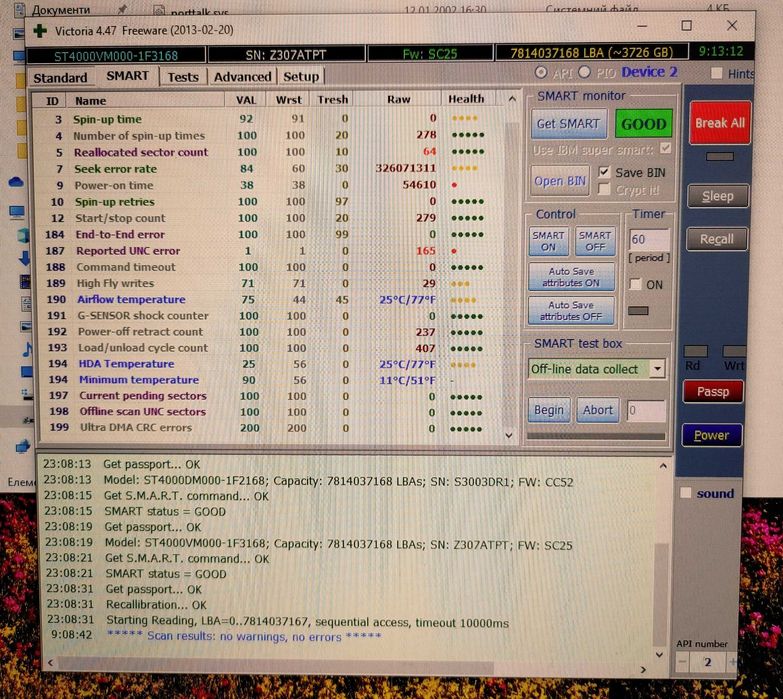Open the Setup tab
This screenshot has height=699, width=783.
301,76
